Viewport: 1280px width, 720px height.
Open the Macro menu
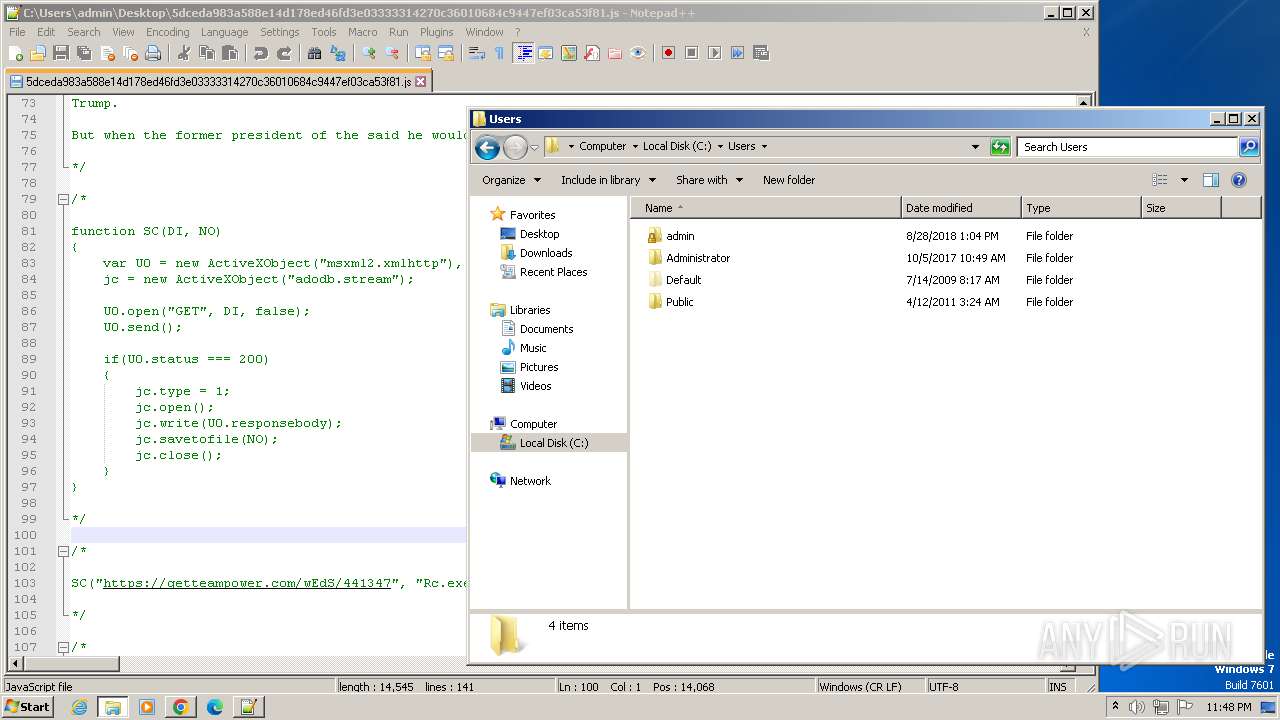click(x=362, y=32)
